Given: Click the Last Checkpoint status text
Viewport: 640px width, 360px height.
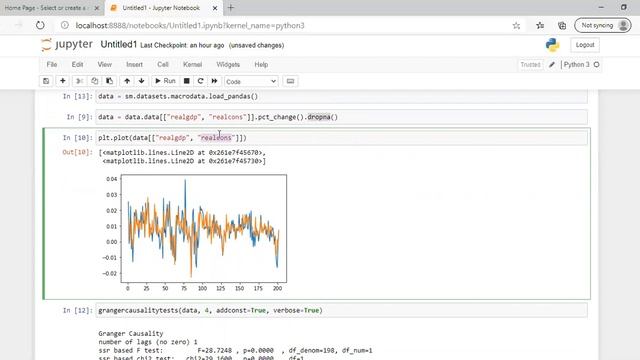Looking at the screenshot, I should click(182, 45).
